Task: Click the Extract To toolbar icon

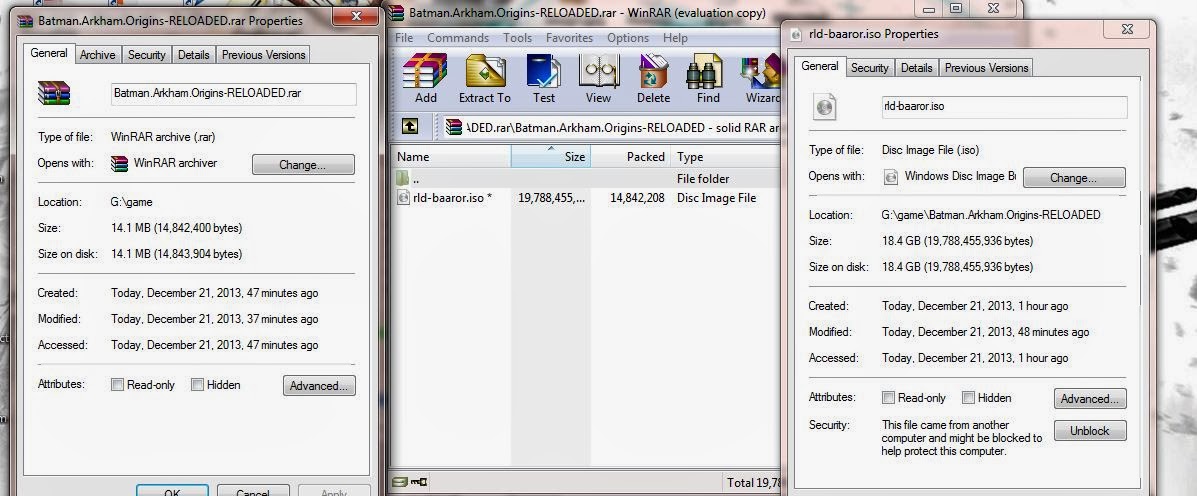Action: pyautogui.click(x=484, y=79)
